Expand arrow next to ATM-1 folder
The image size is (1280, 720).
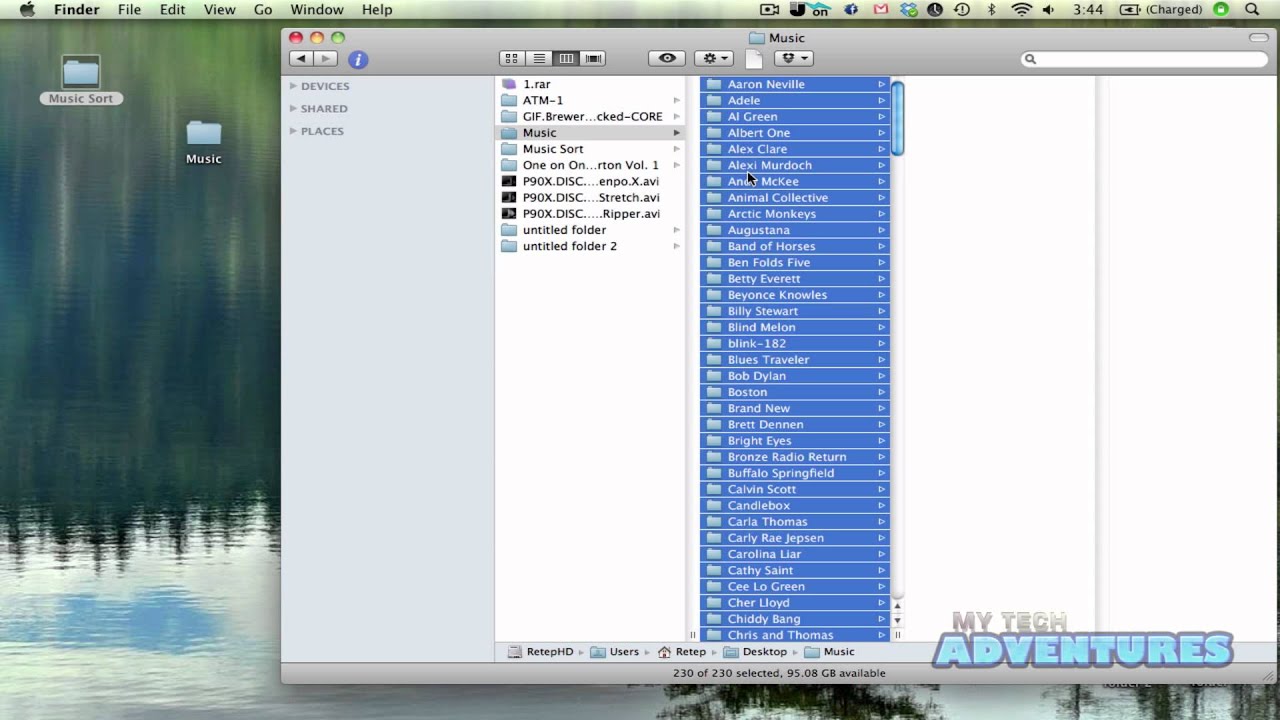click(677, 100)
